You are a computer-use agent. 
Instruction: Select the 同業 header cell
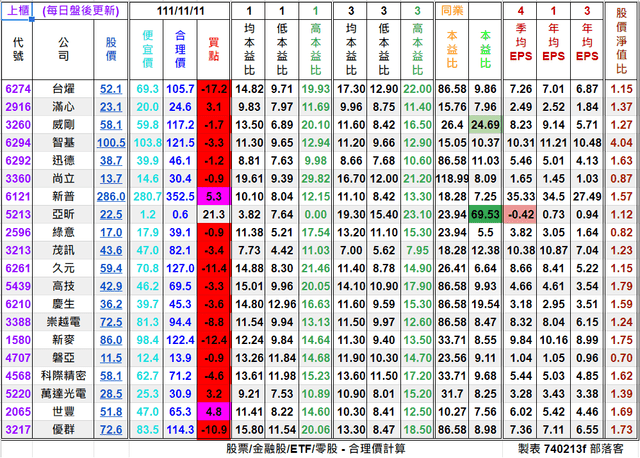pyautogui.click(x=452, y=11)
